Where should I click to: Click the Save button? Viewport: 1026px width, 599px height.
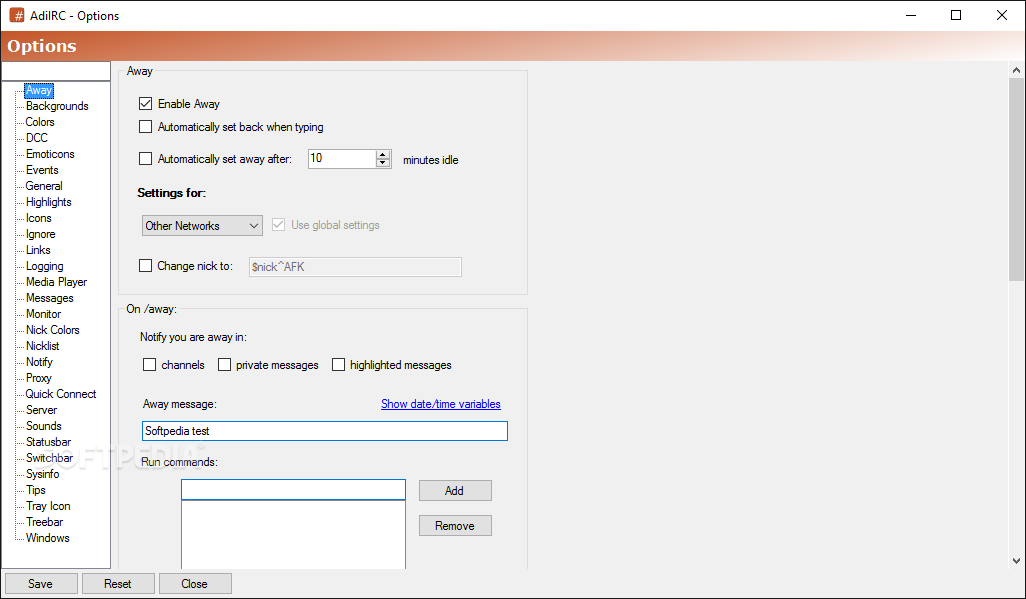click(41, 583)
